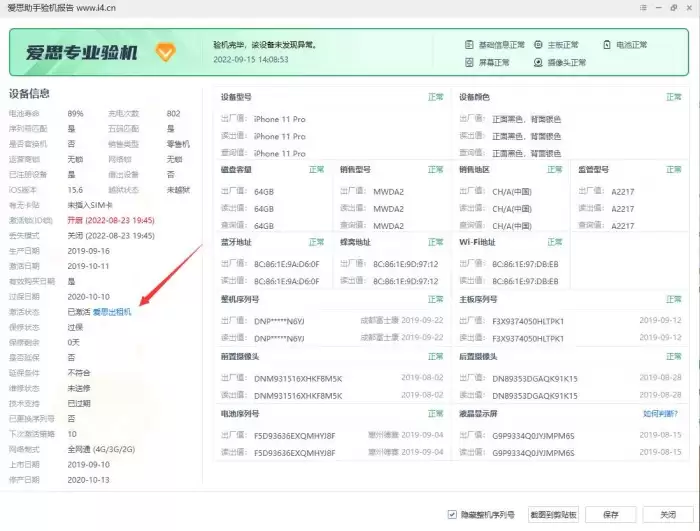Click the 整机序列号 正常 status
The height and width of the screenshot is (531, 700).
coord(436,299)
